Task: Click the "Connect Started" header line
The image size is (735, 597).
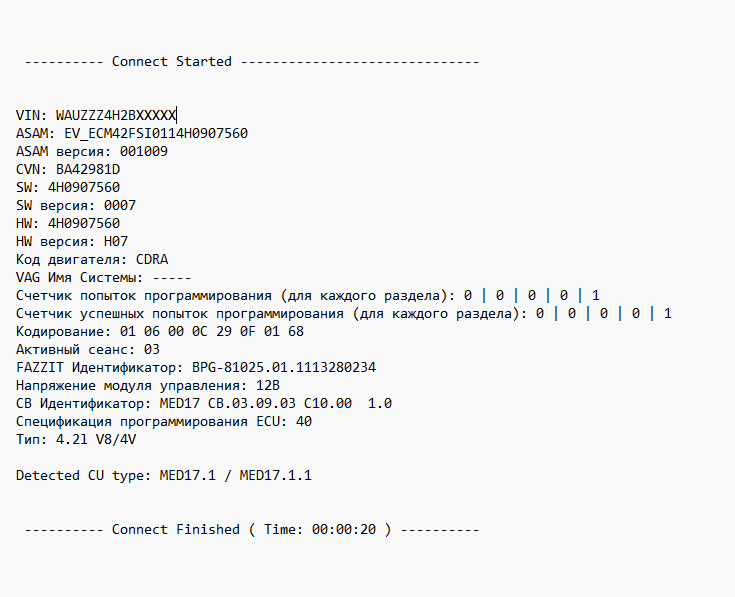Action: click(171, 62)
